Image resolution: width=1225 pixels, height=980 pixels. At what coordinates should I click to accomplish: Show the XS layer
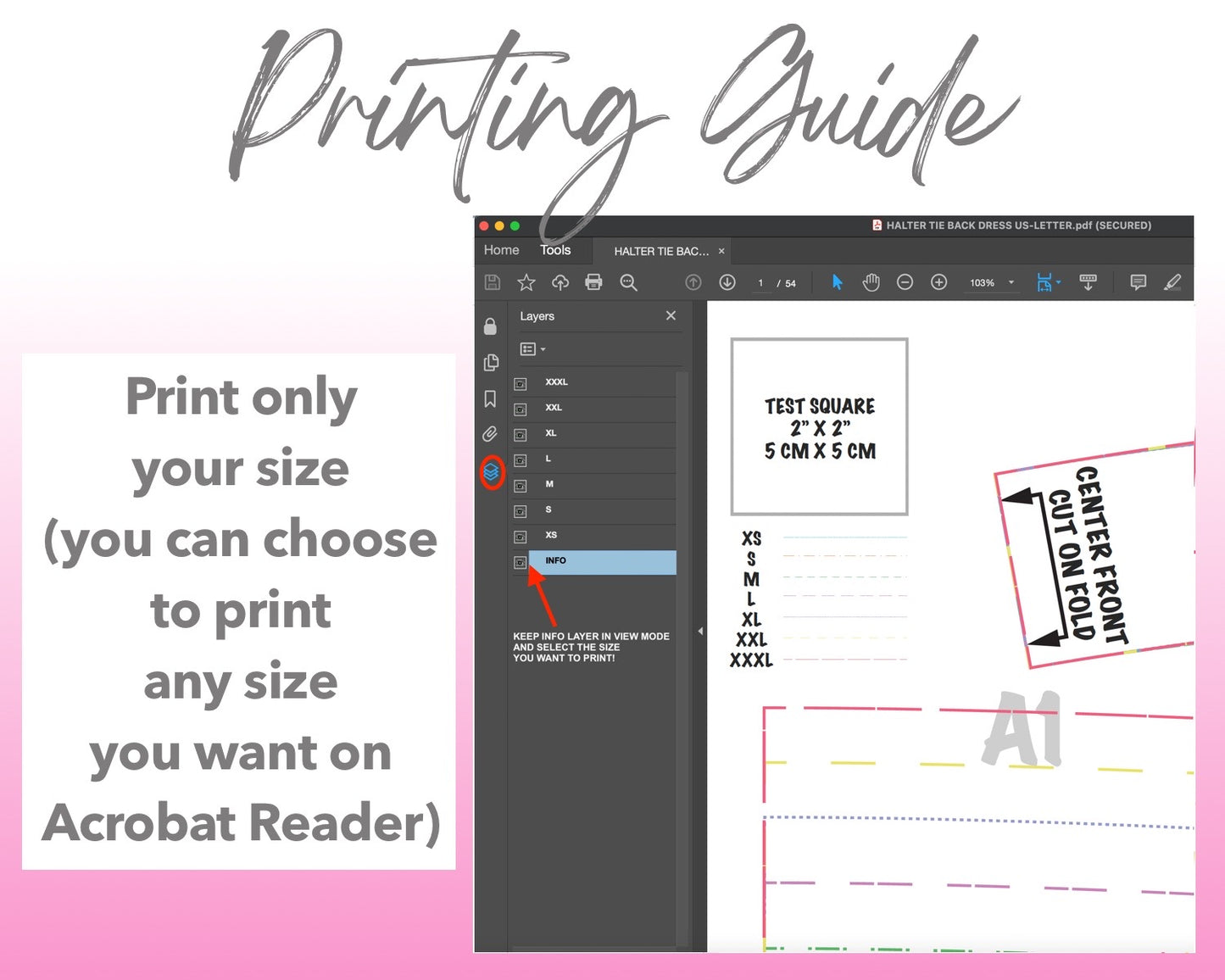(x=521, y=535)
